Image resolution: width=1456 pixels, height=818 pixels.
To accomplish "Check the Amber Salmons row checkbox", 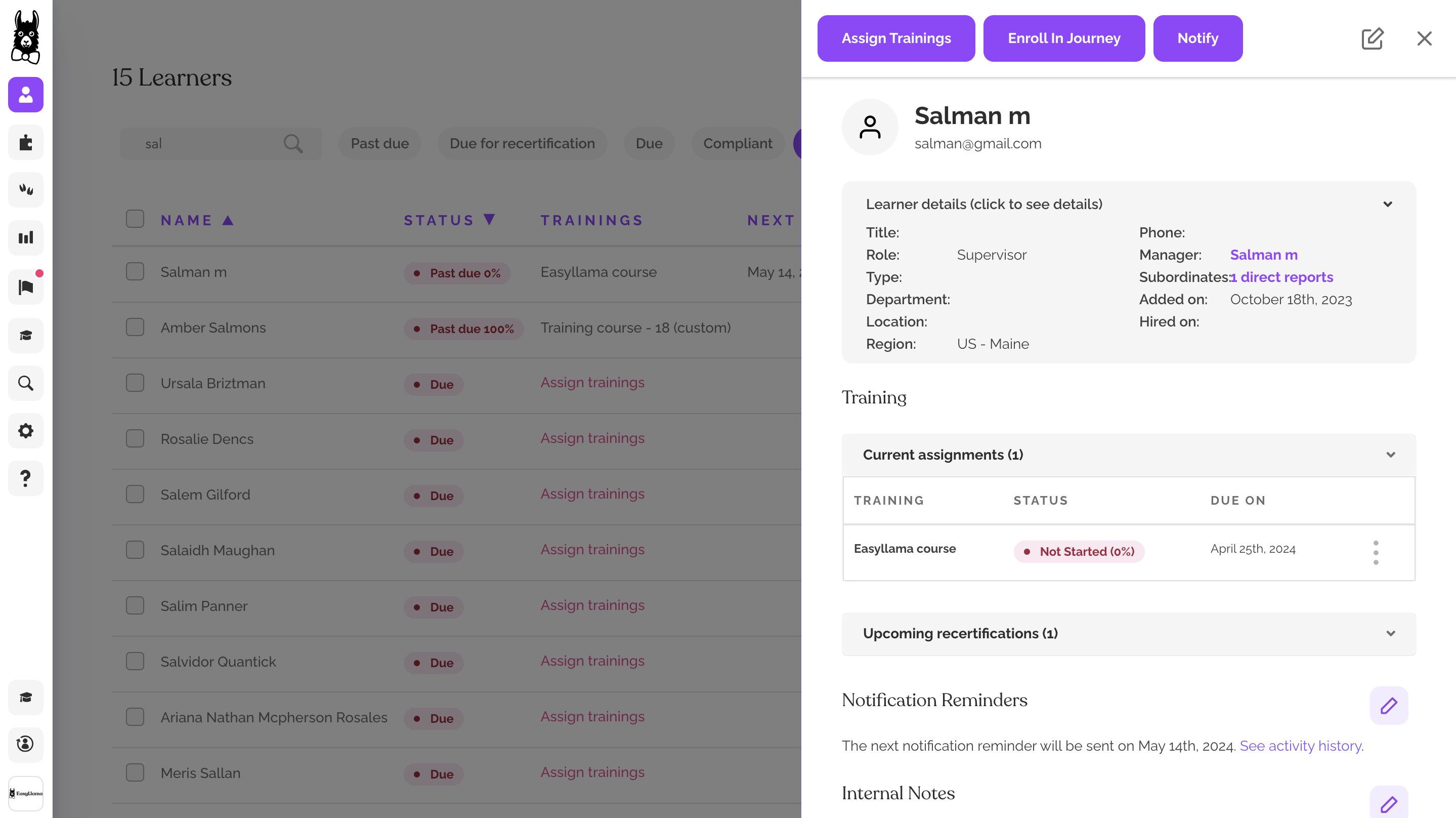I will [x=135, y=328].
